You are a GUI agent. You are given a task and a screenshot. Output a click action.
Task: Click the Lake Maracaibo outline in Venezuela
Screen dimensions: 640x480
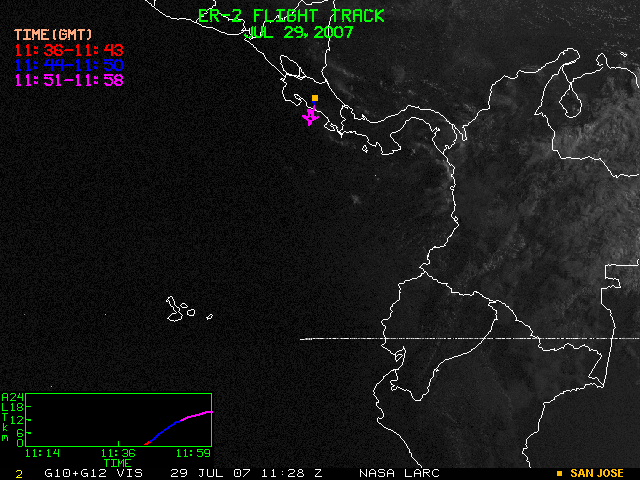(x=572, y=100)
